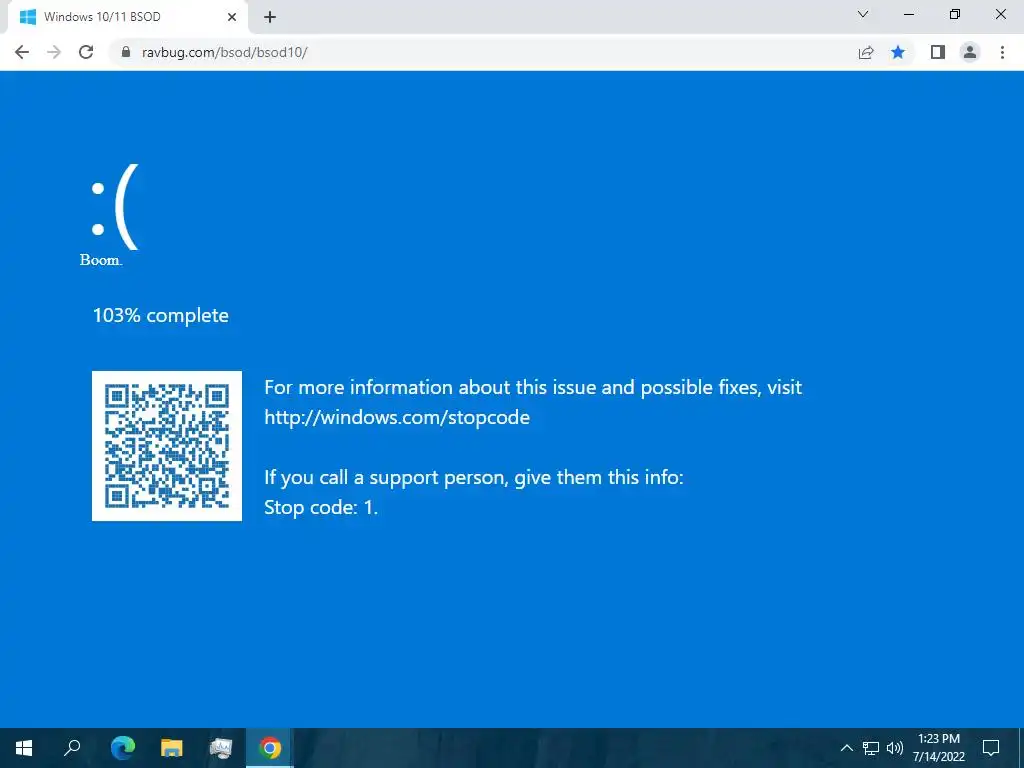Viewport: 1024px width, 768px height.
Task: Minimize the Chrome window
Action: pyautogui.click(x=908, y=14)
